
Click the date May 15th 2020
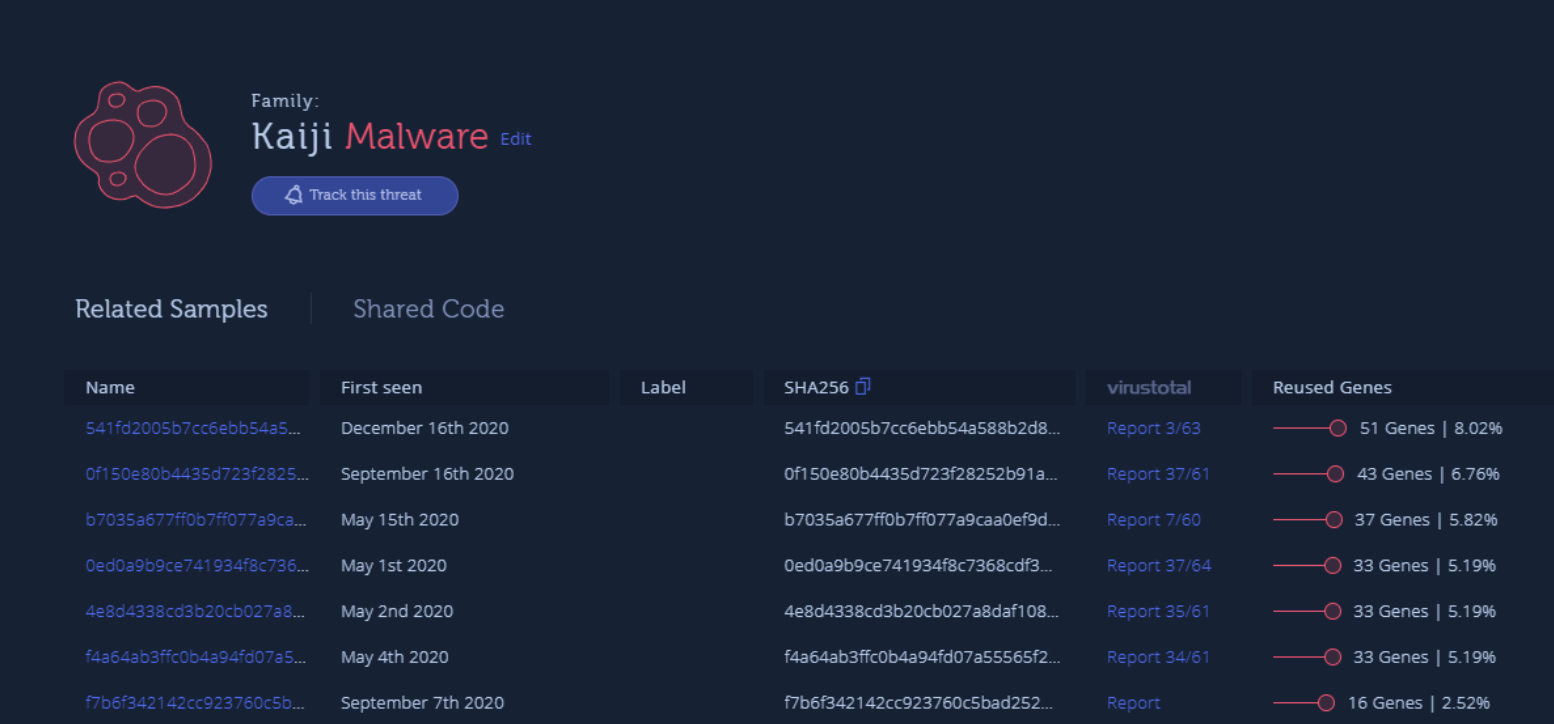[x=399, y=520]
